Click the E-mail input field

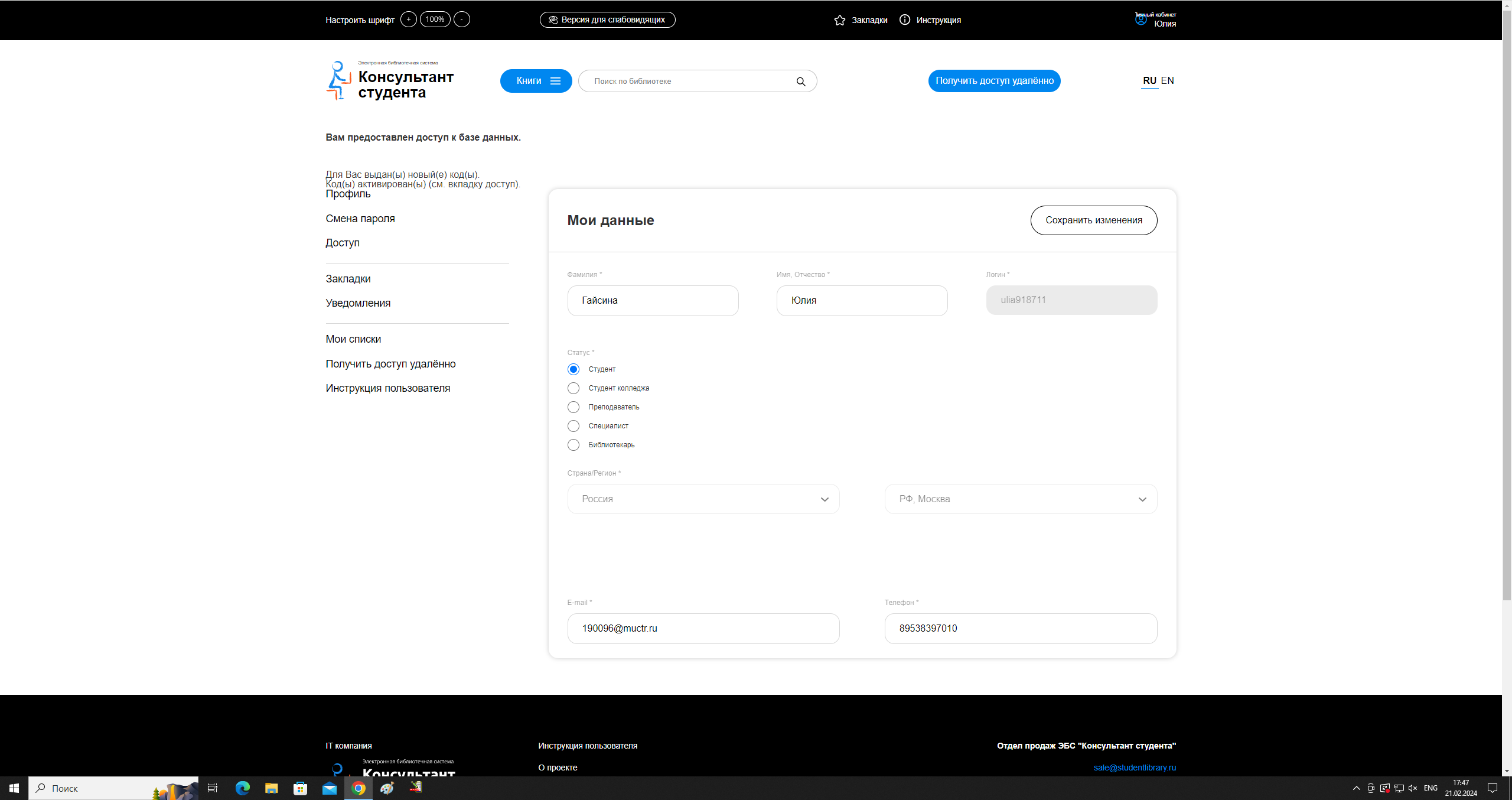703,629
